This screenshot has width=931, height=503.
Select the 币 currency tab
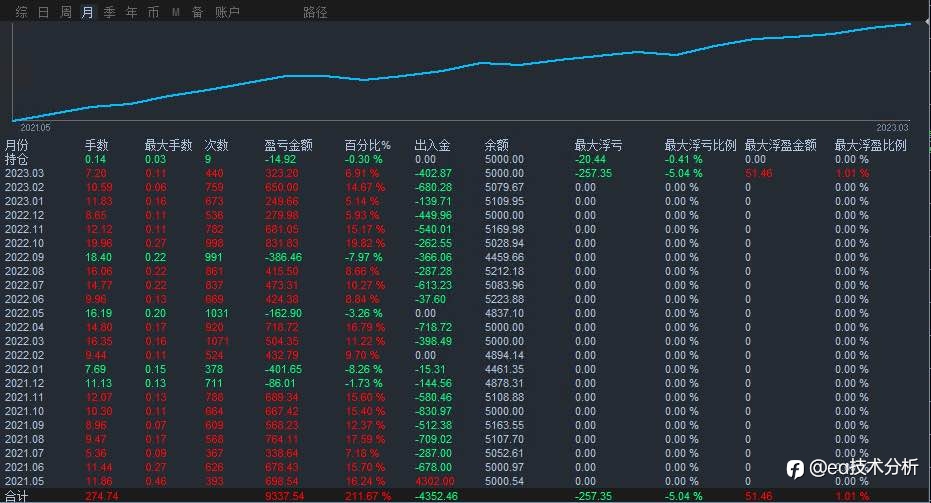coord(153,12)
